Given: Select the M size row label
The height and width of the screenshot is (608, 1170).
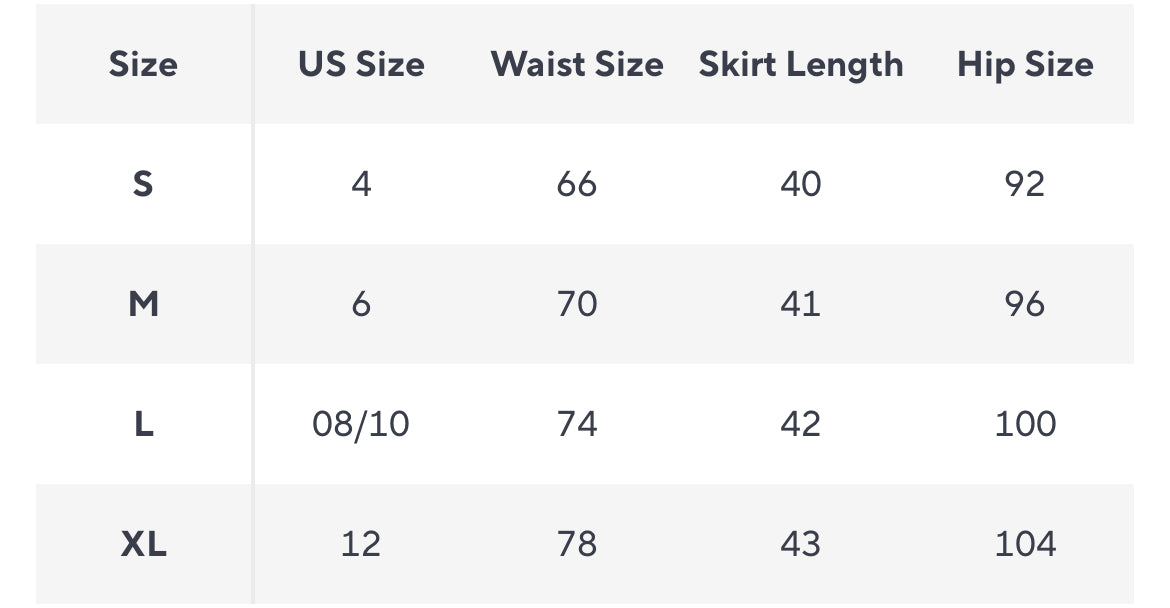Looking at the screenshot, I should tap(143, 304).
